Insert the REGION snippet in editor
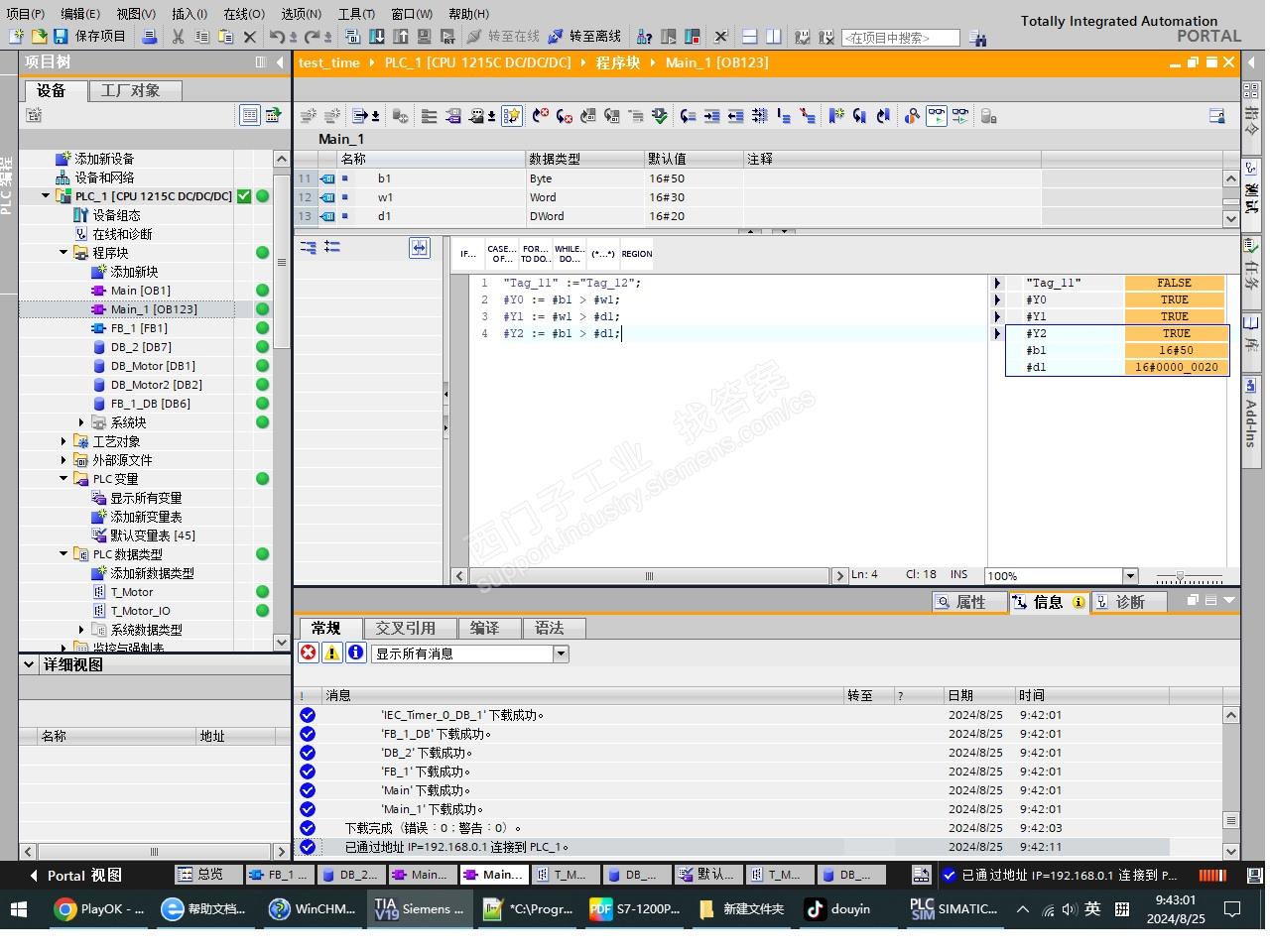The width and height of the screenshot is (1270, 952). [x=637, y=254]
